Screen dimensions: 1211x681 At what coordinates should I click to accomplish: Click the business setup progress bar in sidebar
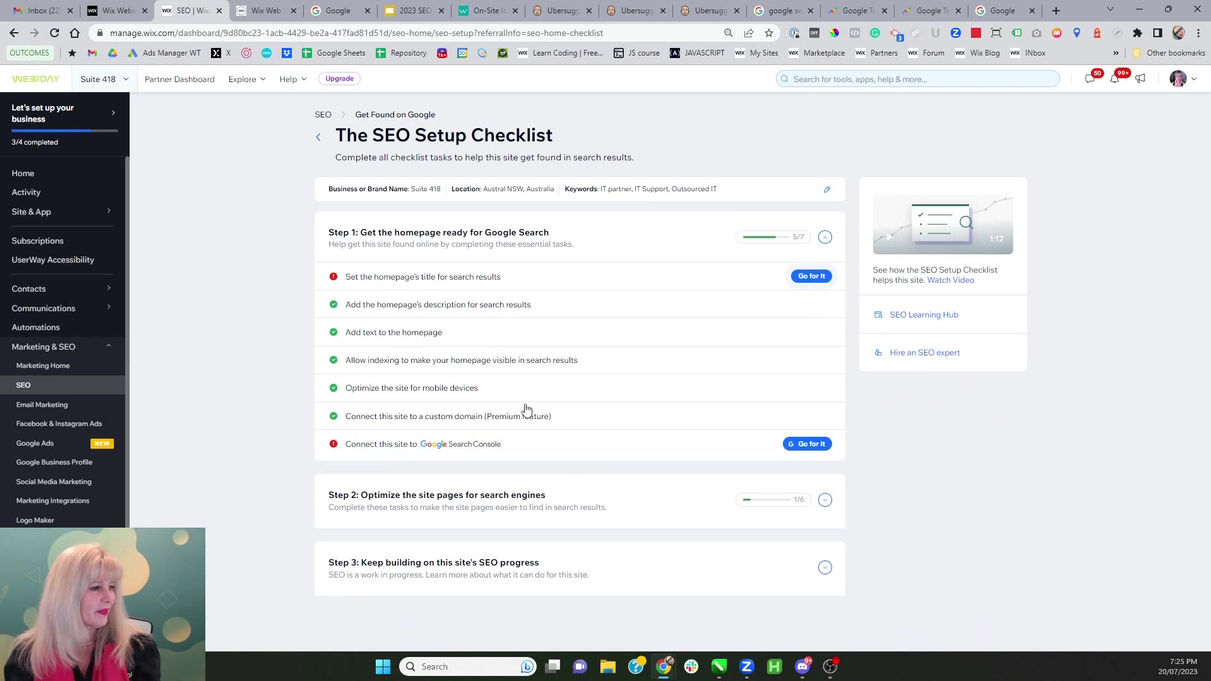(x=65, y=131)
